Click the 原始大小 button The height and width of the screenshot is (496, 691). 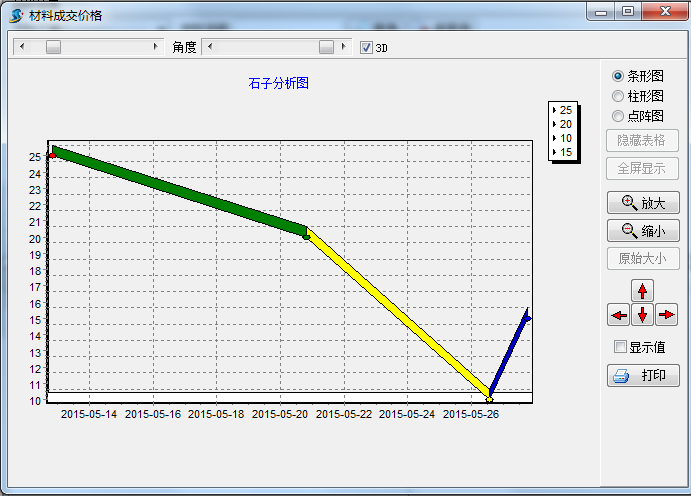coord(643,259)
